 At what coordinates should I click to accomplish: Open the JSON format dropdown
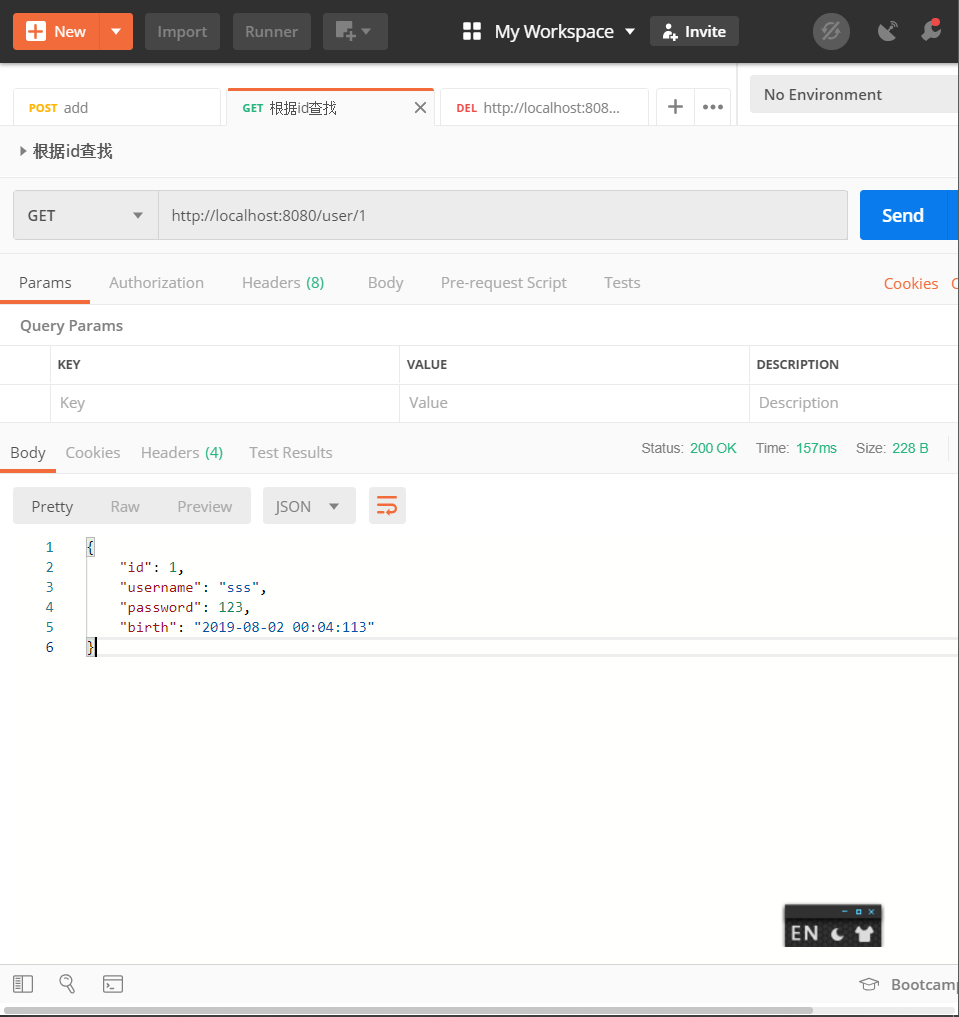(x=309, y=506)
